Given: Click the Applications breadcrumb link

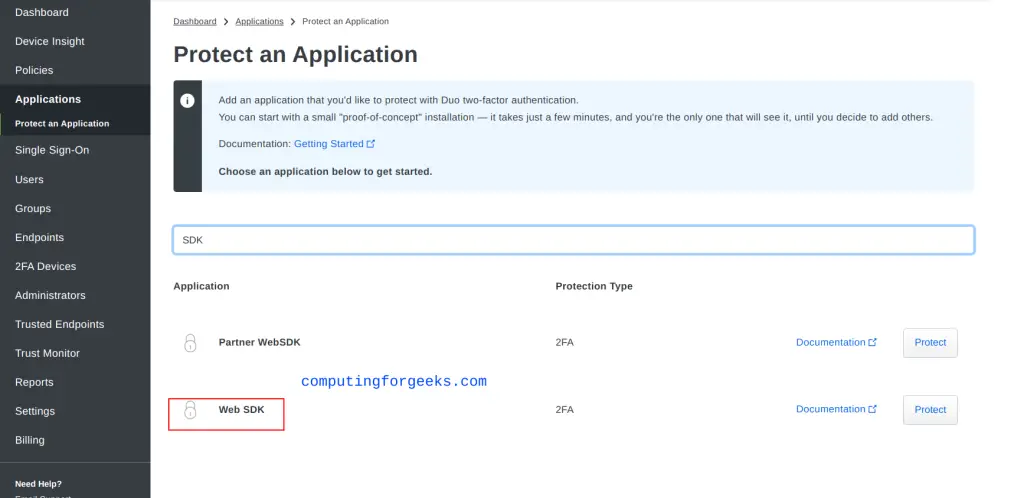Looking at the screenshot, I should [259, 22].
